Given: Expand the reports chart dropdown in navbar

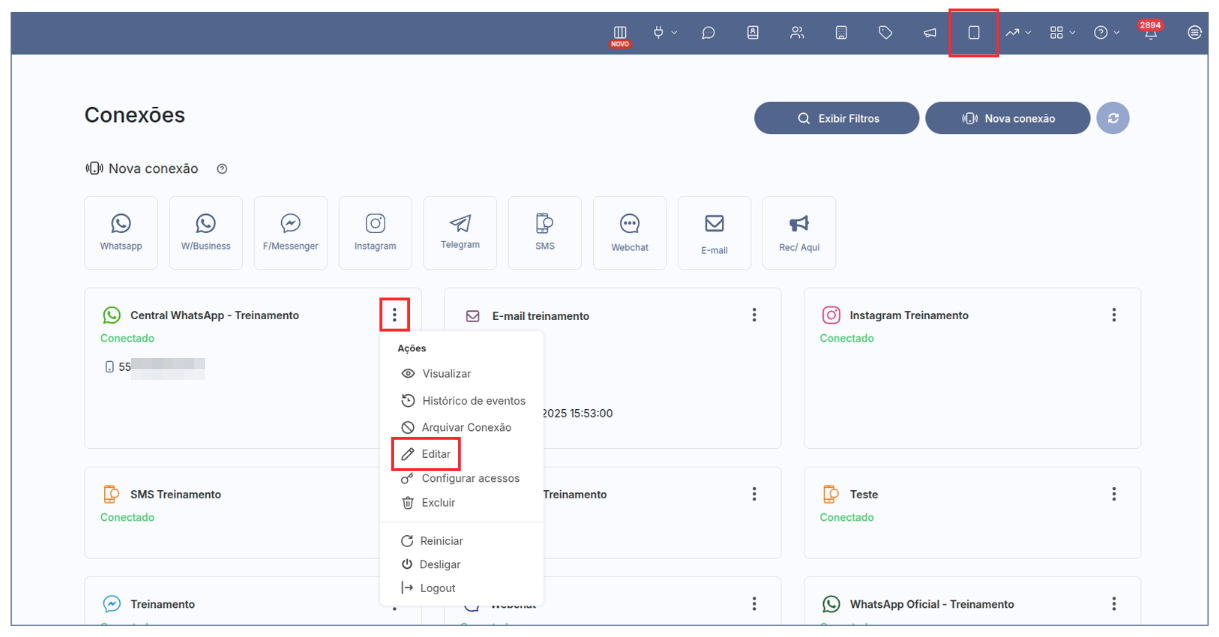Looking at the screenshot, I should click(1018, 33).
